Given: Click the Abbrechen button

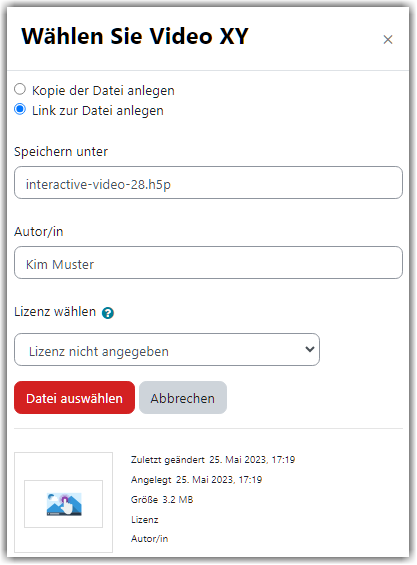Looking at the screenshot, I should click(183, 398).
